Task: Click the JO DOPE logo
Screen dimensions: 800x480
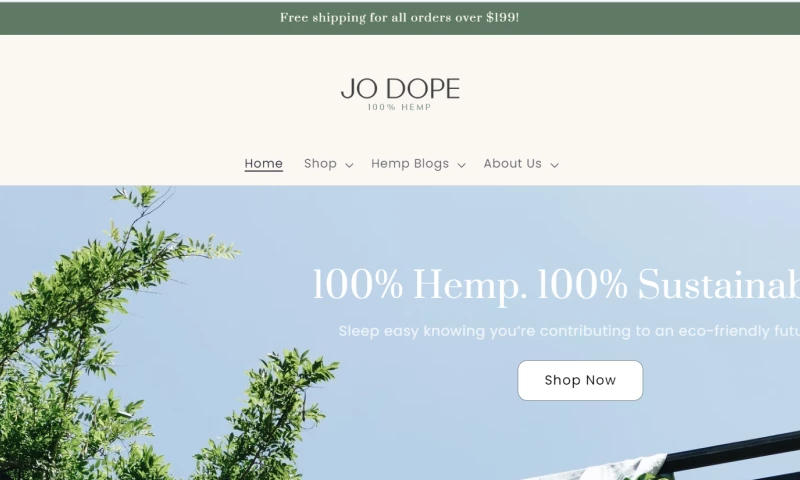Action: click(x=400, y=89)
